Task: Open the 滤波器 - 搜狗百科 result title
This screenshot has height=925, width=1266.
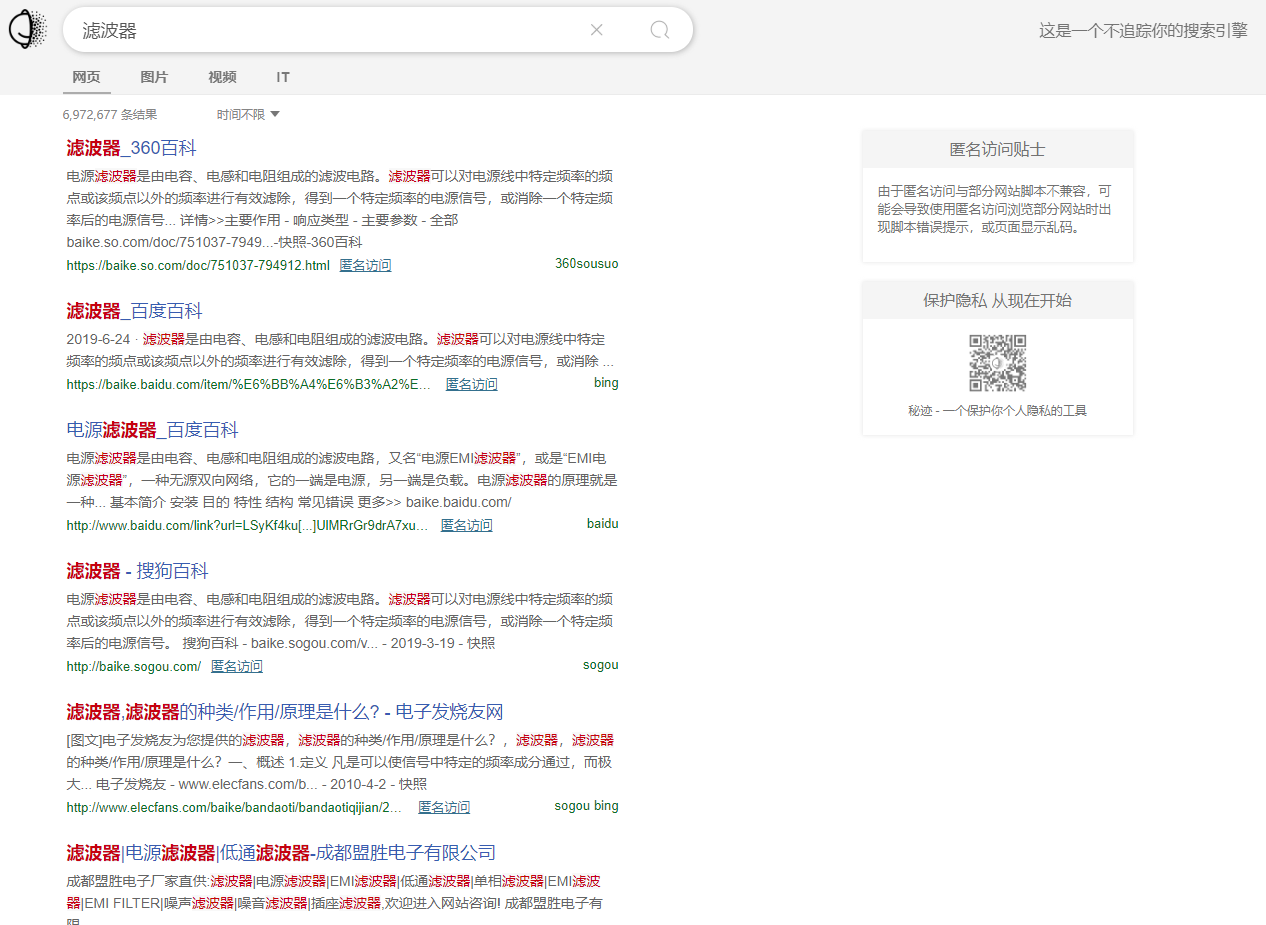Action: pos(137,571)
